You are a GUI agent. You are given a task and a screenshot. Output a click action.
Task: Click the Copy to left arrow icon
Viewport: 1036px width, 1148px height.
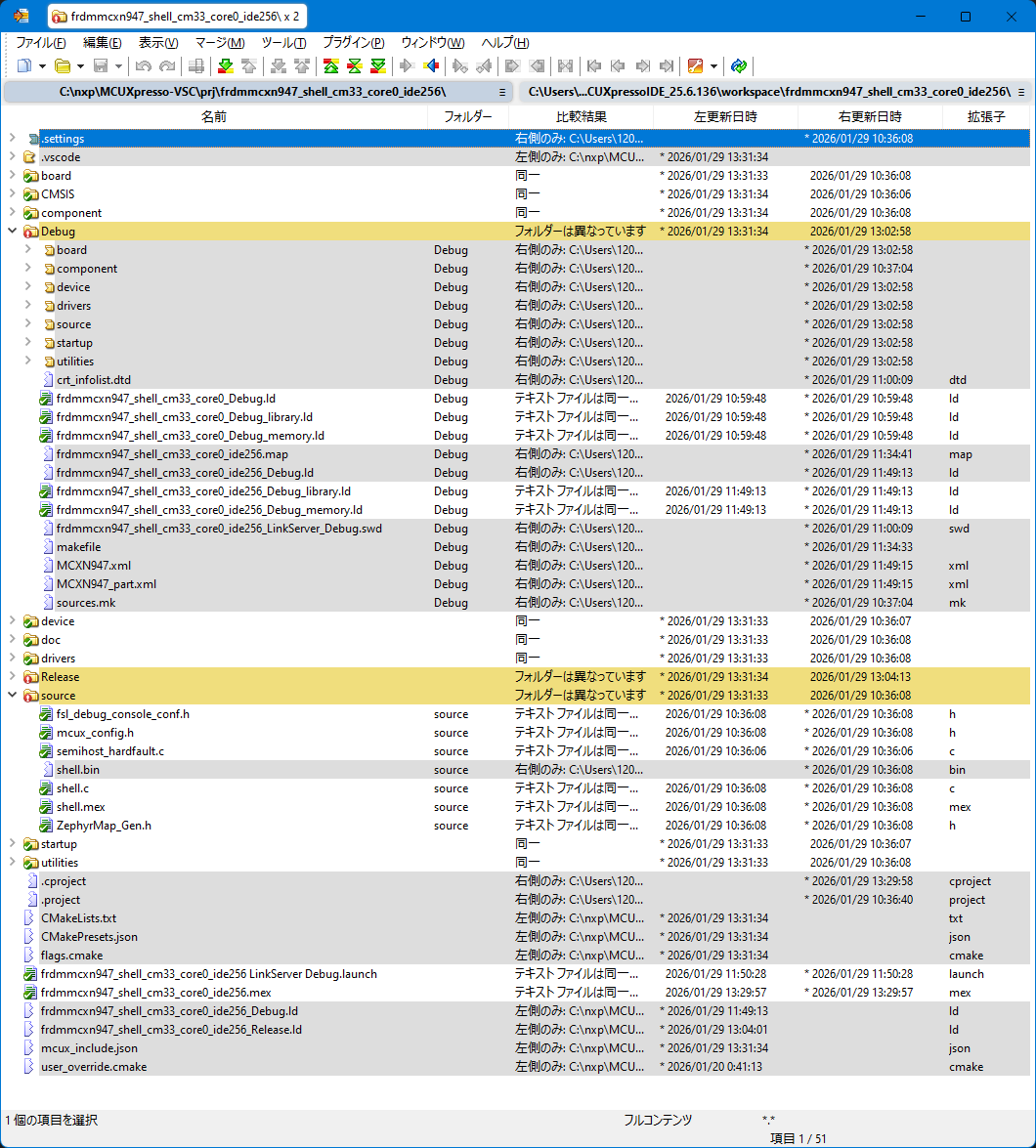[x=430, y=66]
